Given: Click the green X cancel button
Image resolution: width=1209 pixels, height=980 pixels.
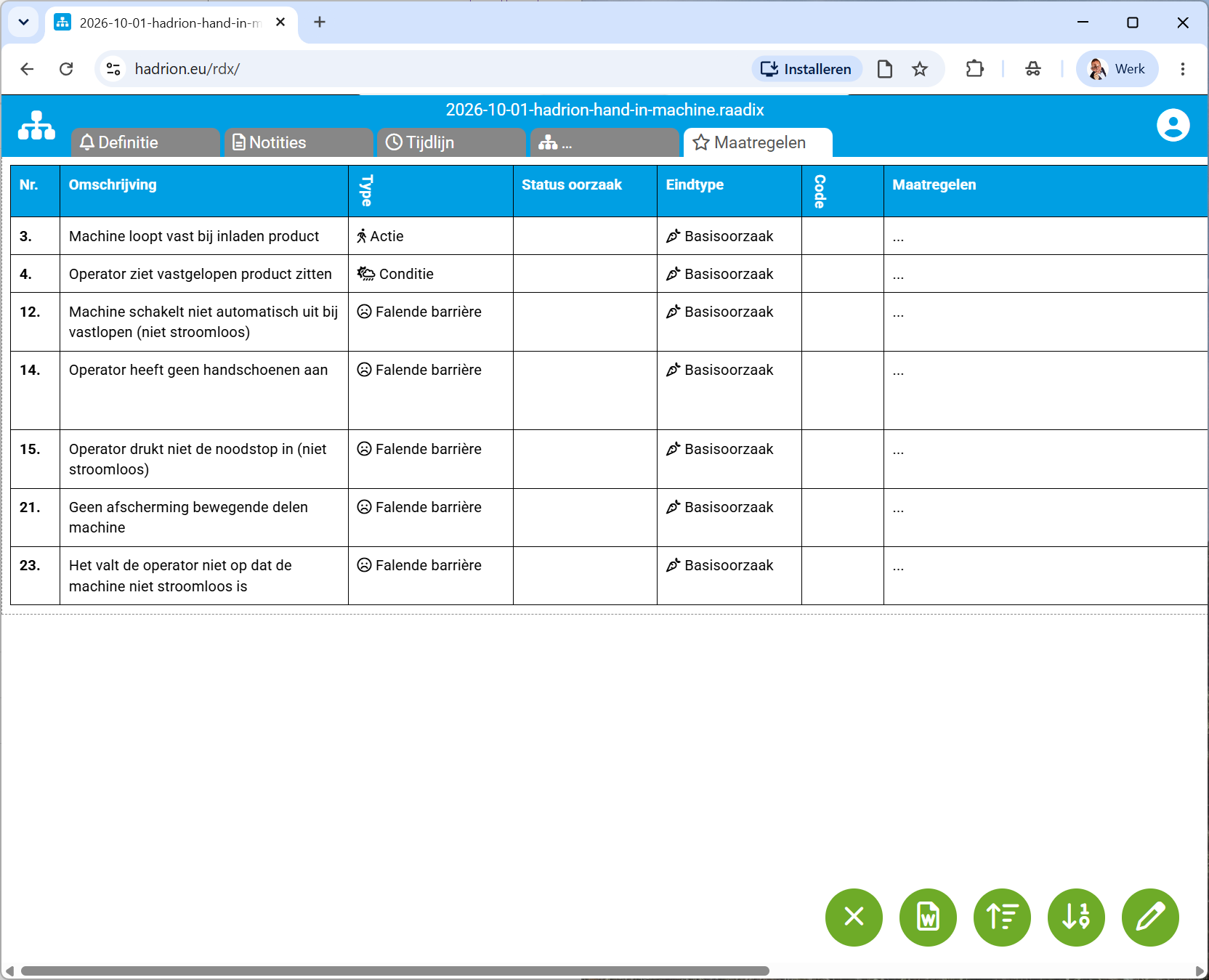Looking at the screenshot, I should 854,918.
